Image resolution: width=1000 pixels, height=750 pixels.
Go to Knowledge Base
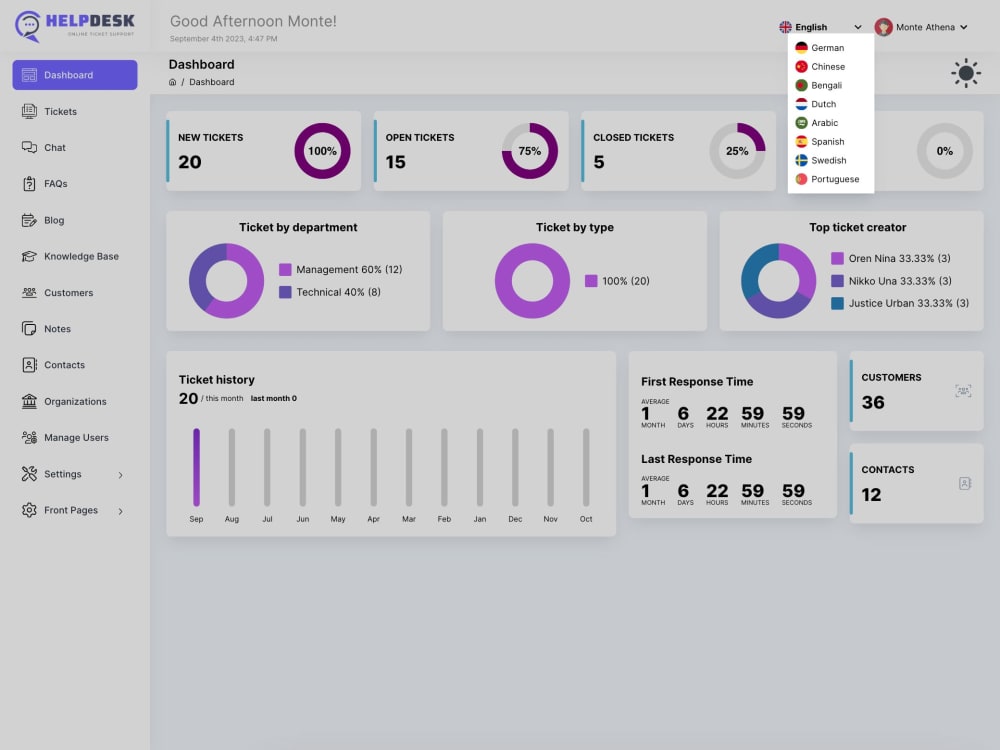[75, 256]
